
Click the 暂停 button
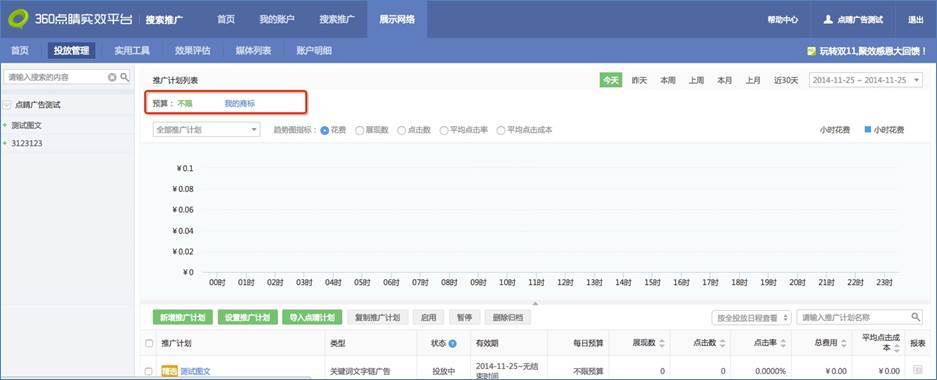click(464, 317)
